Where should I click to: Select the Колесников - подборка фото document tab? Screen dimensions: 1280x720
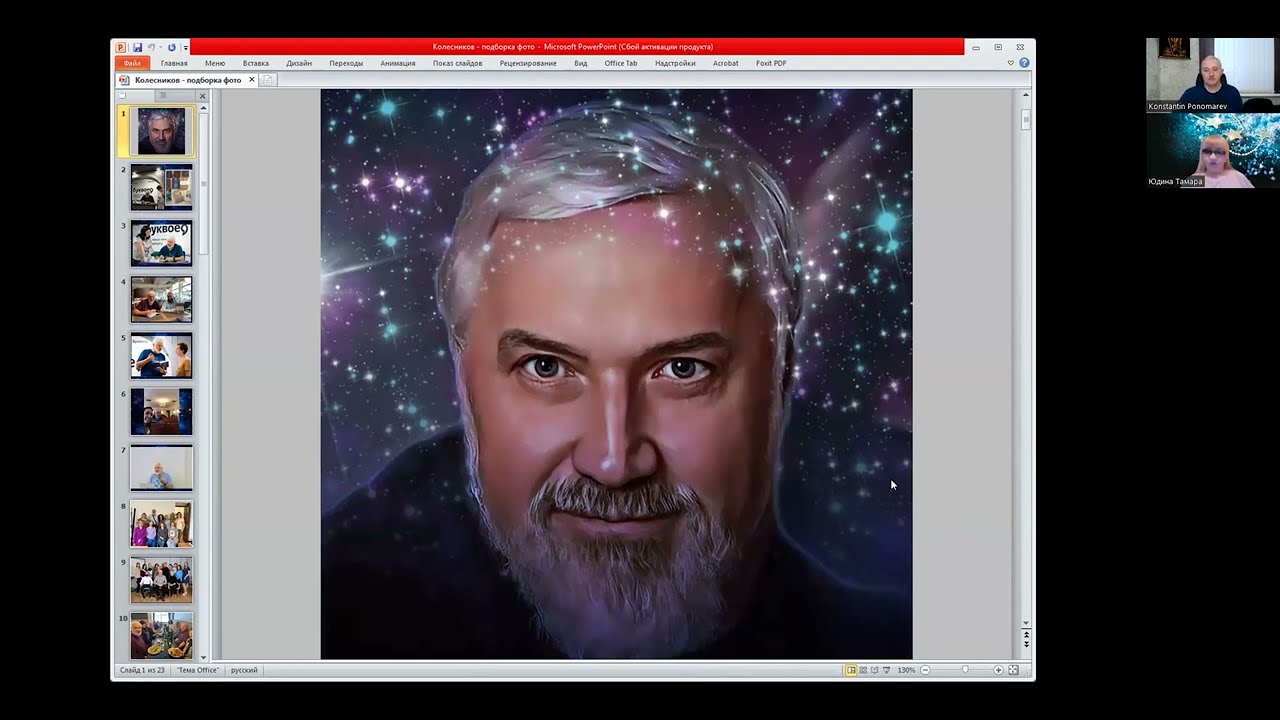click(x=187, y=80)
